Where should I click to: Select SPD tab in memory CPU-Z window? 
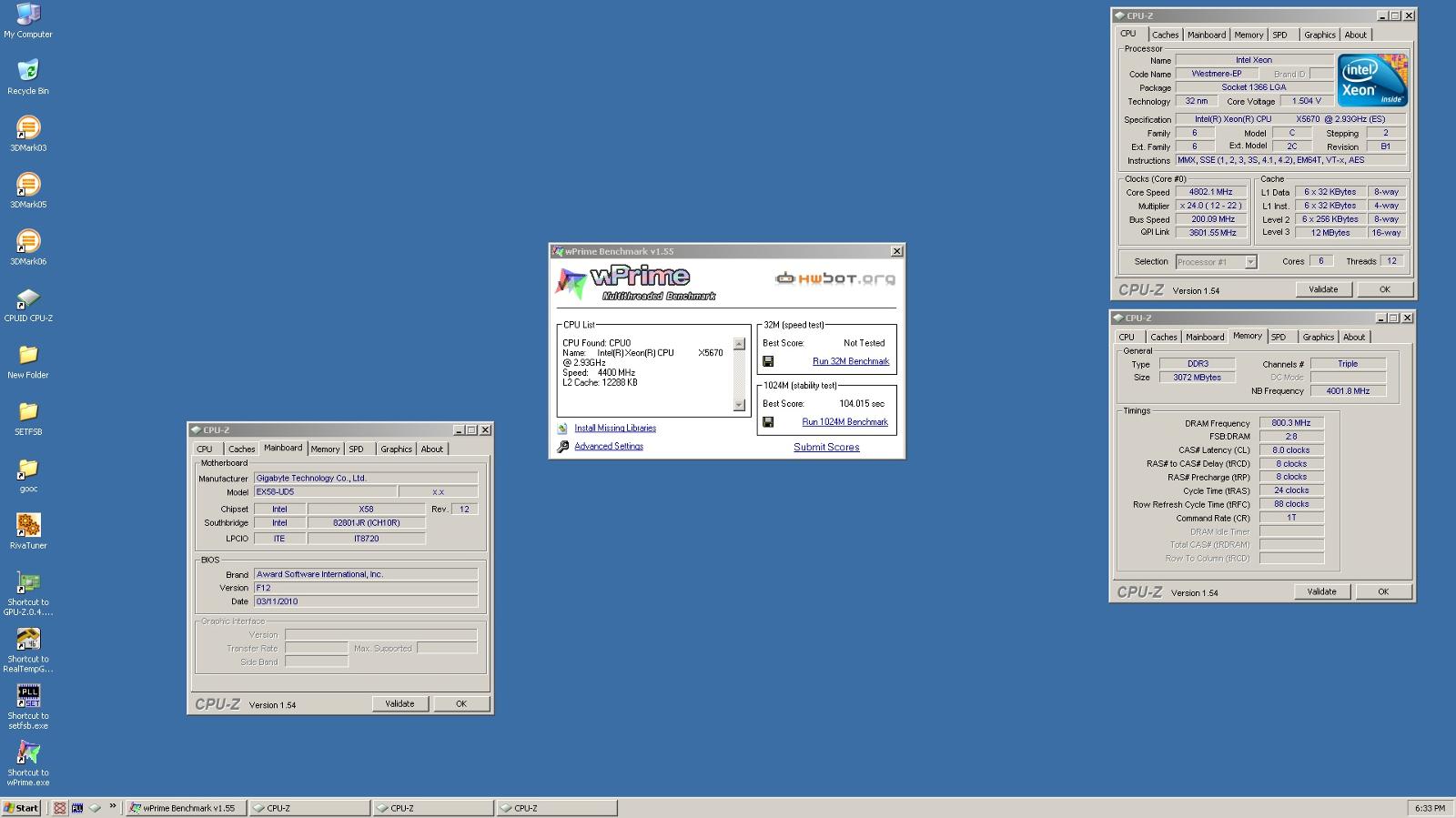[1279, 338]
